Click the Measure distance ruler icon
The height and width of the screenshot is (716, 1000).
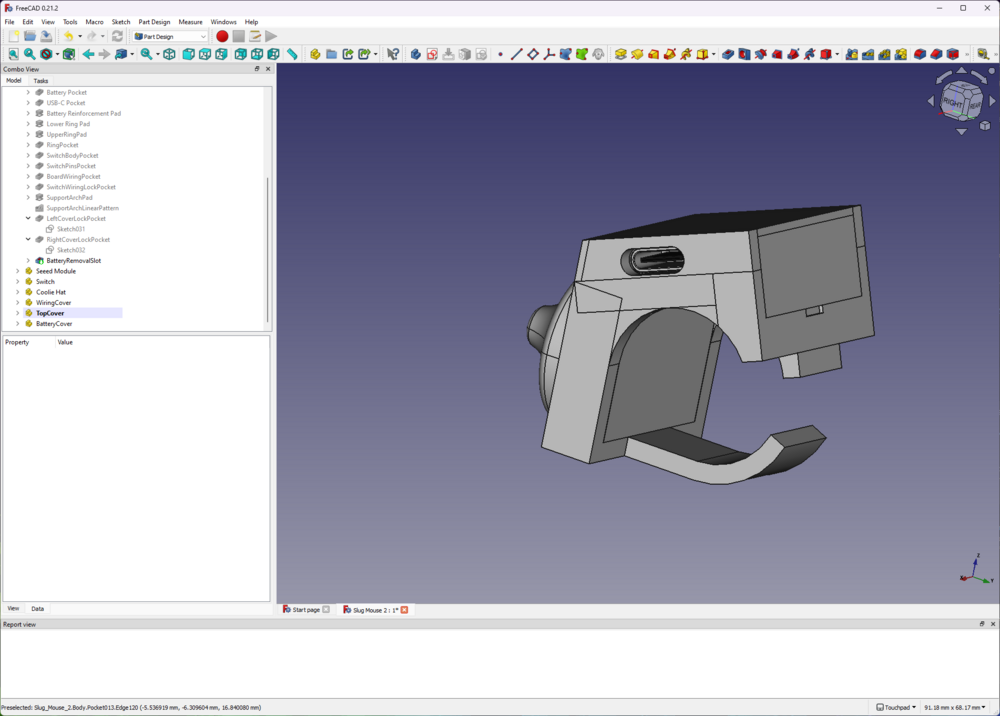(x=292, y=54)
